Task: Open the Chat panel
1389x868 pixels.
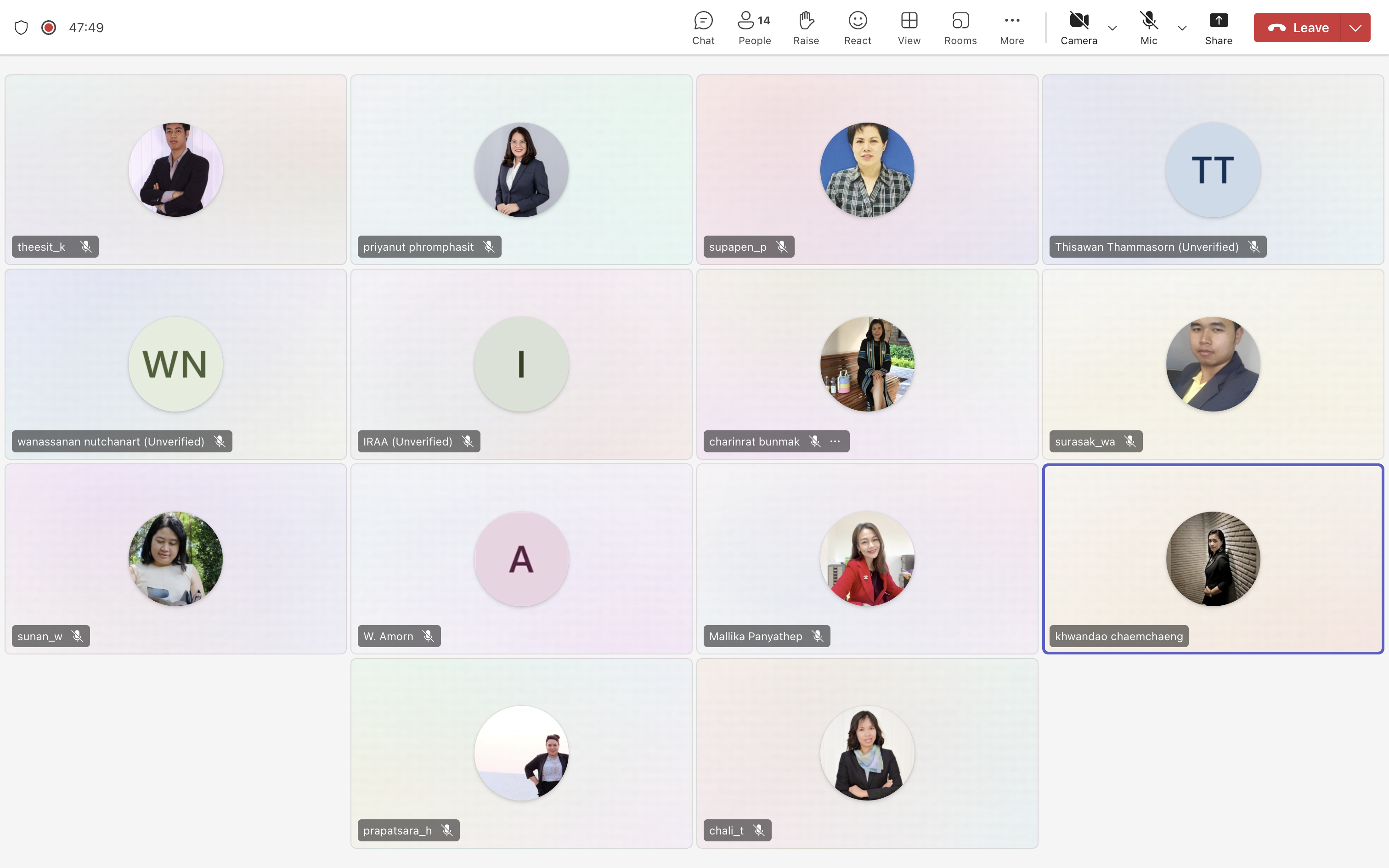Action: coord(703,28)
